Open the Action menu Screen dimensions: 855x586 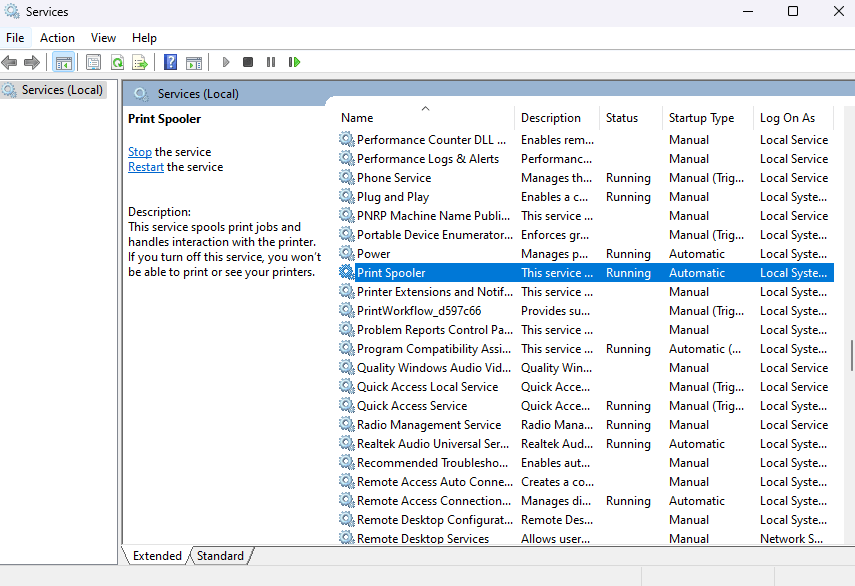point(57,38)
